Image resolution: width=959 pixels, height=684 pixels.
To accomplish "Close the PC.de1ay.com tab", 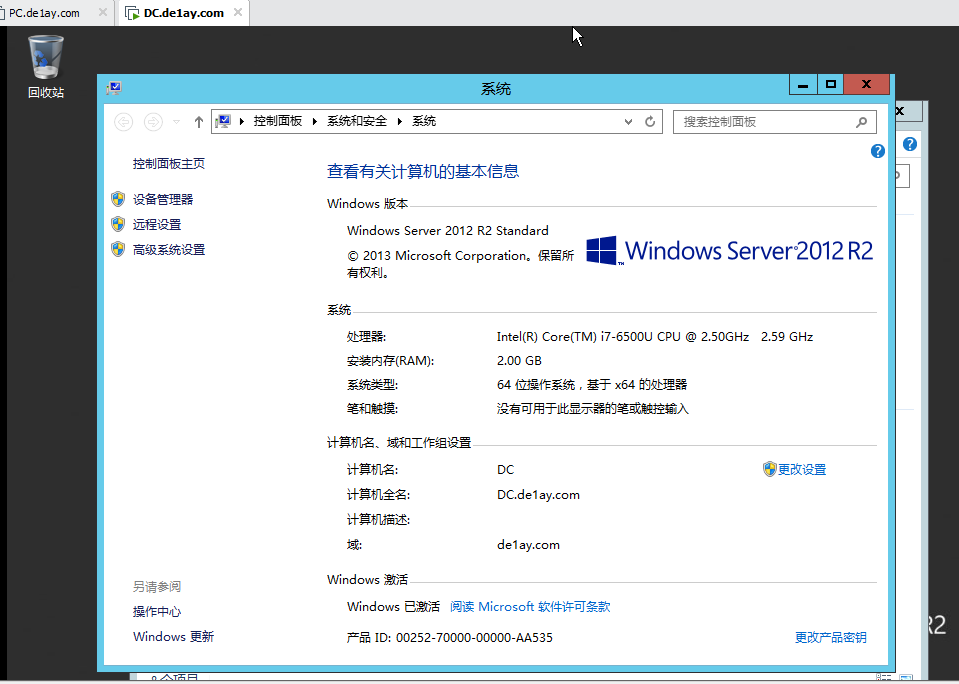I will click(x=103, y=12).
